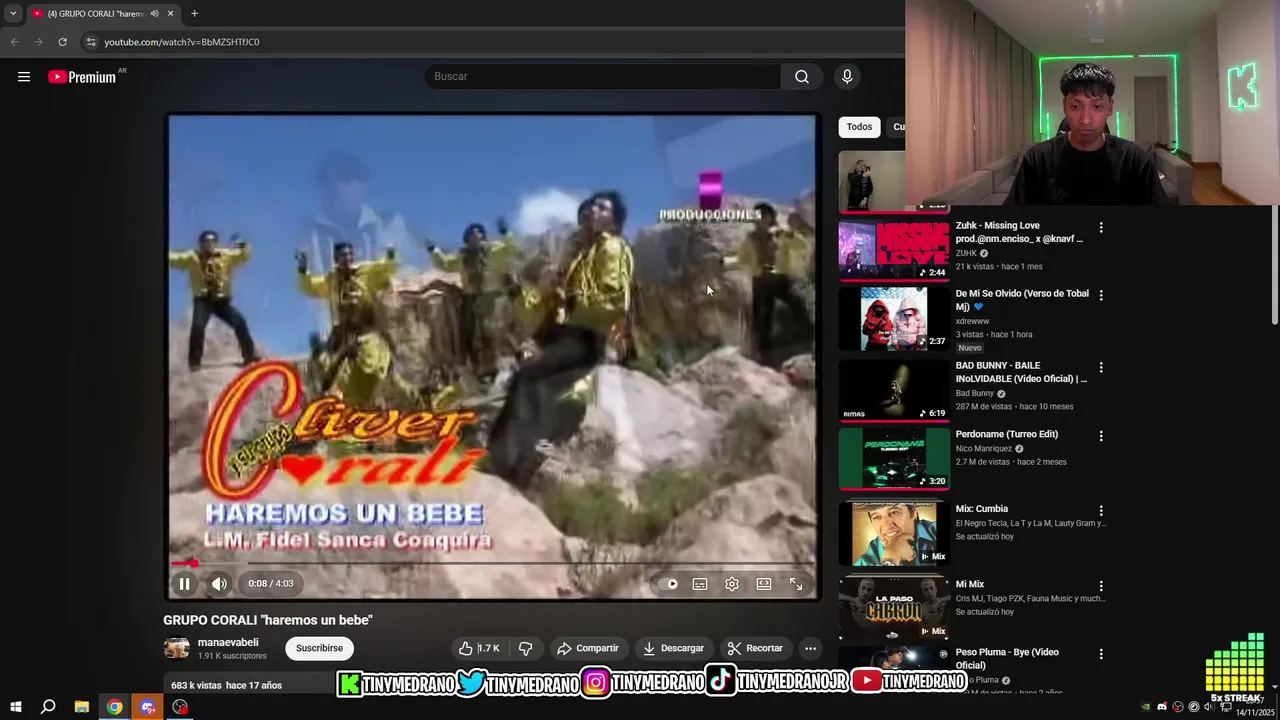Open the Mi Mix playlist thumbnail
Screen dimensions: 1280x720
894,608
